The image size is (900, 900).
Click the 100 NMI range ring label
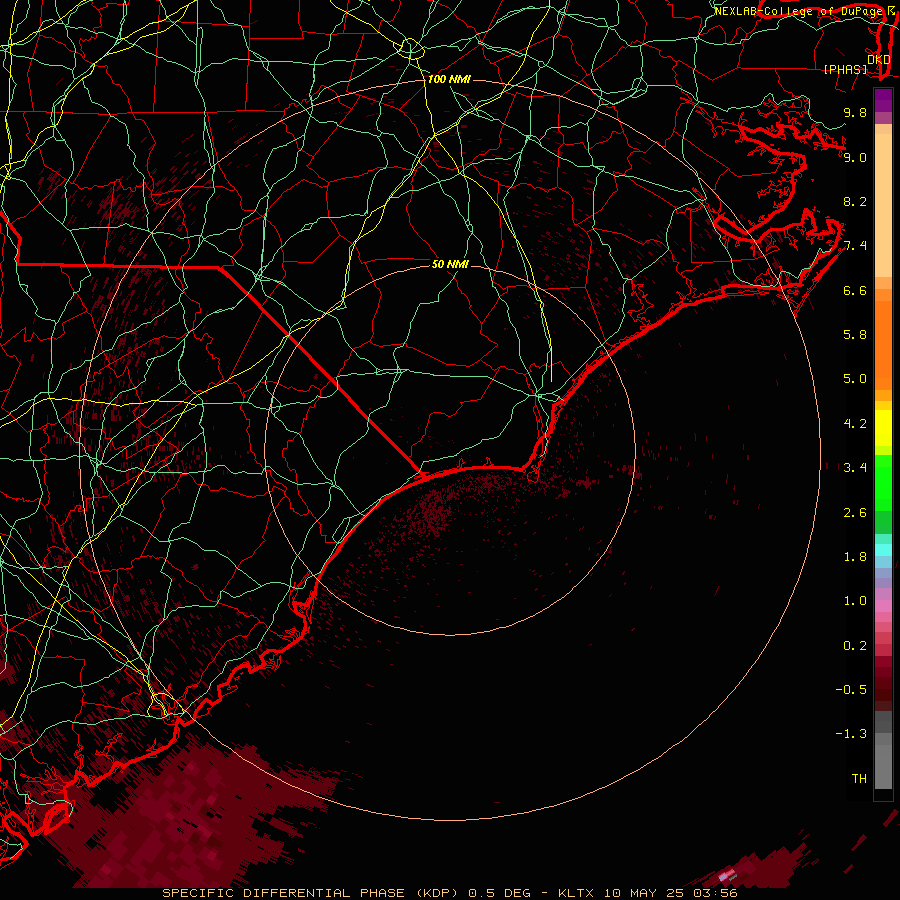[x=449, y=79]
